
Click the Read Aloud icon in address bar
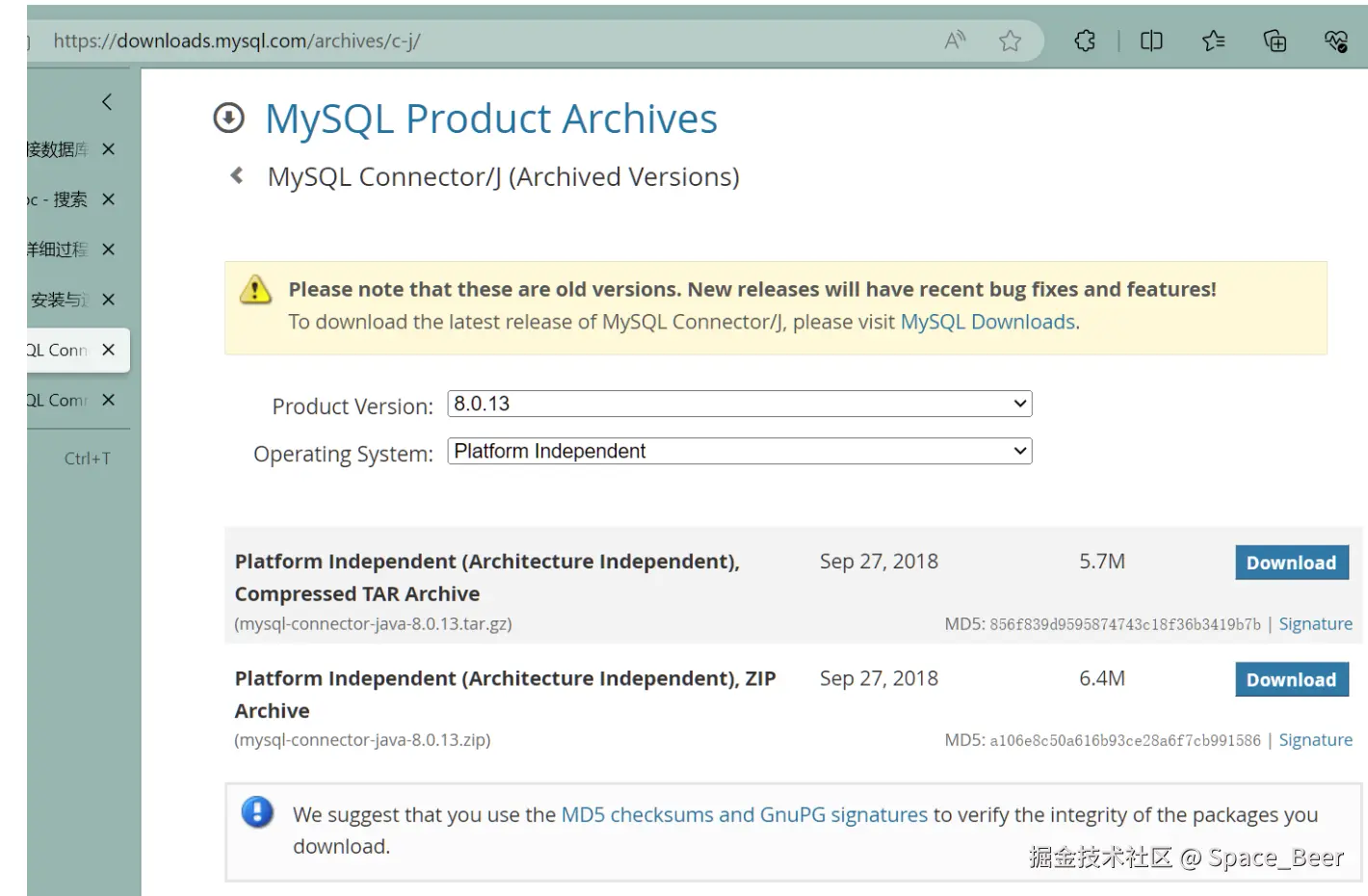[x=955, y=40]
